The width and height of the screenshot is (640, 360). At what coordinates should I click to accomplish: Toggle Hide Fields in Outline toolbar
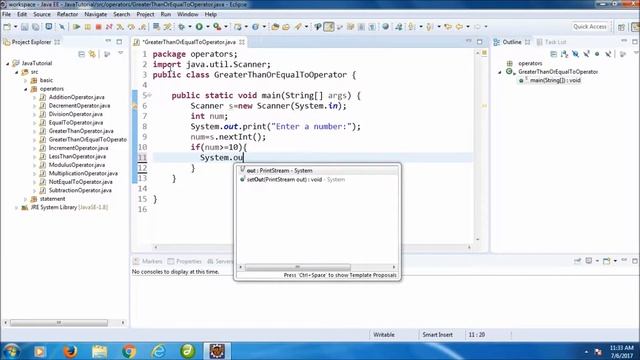click(x=576, y=54)
